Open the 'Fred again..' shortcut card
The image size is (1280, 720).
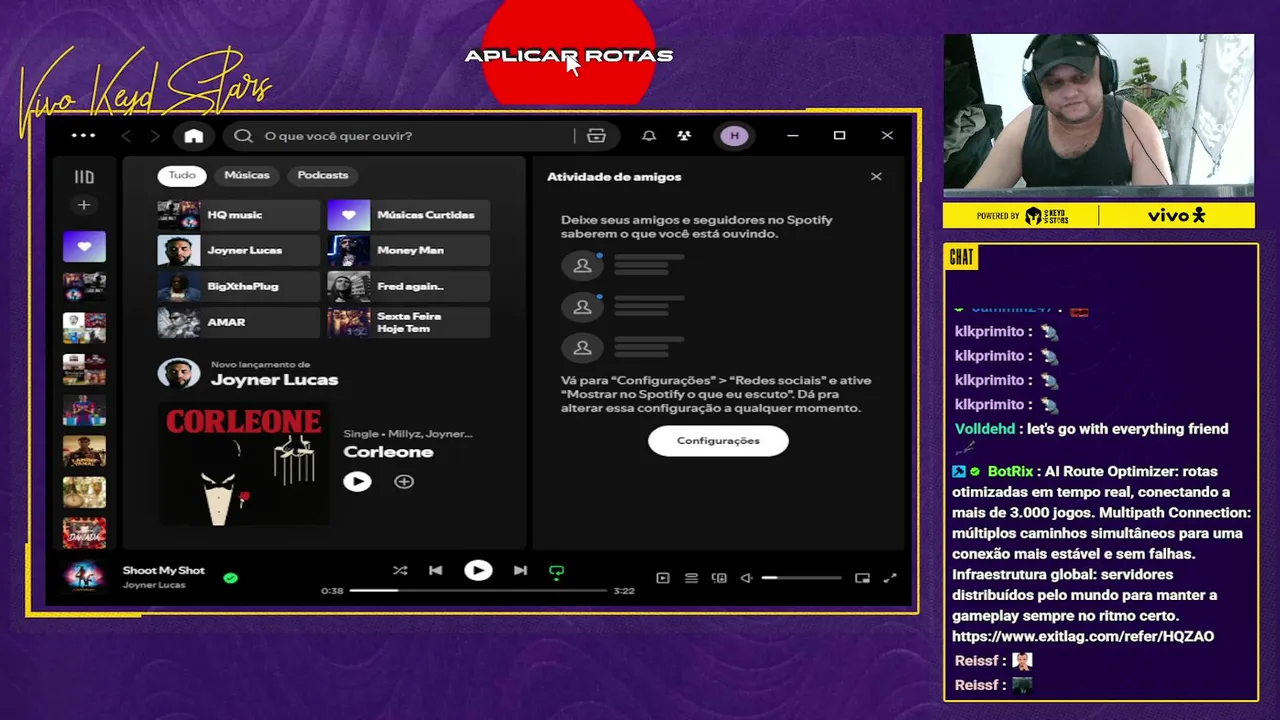pyautogui.click(x=408, y=286)
